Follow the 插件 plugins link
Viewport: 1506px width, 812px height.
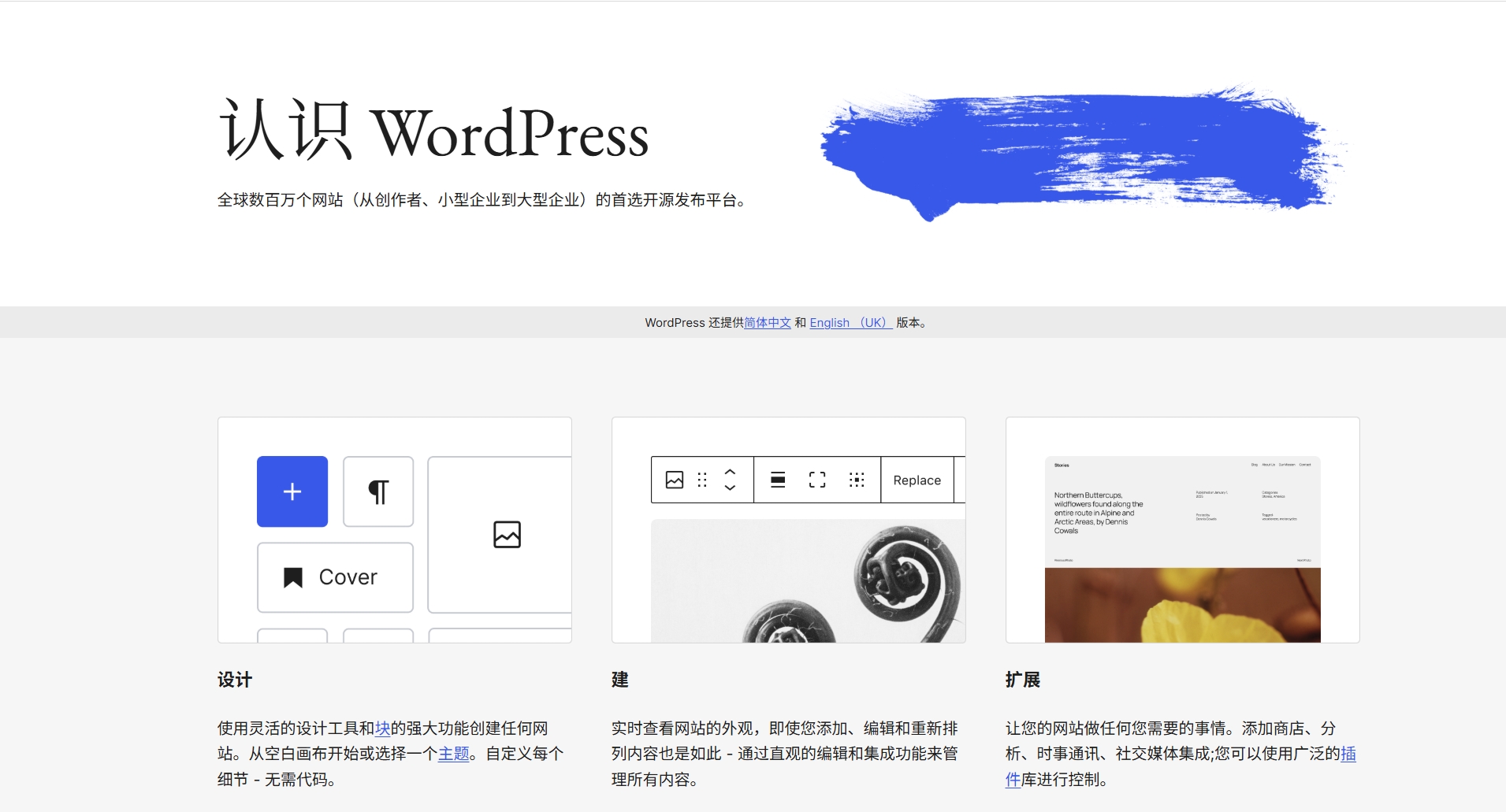[1348, 754]
